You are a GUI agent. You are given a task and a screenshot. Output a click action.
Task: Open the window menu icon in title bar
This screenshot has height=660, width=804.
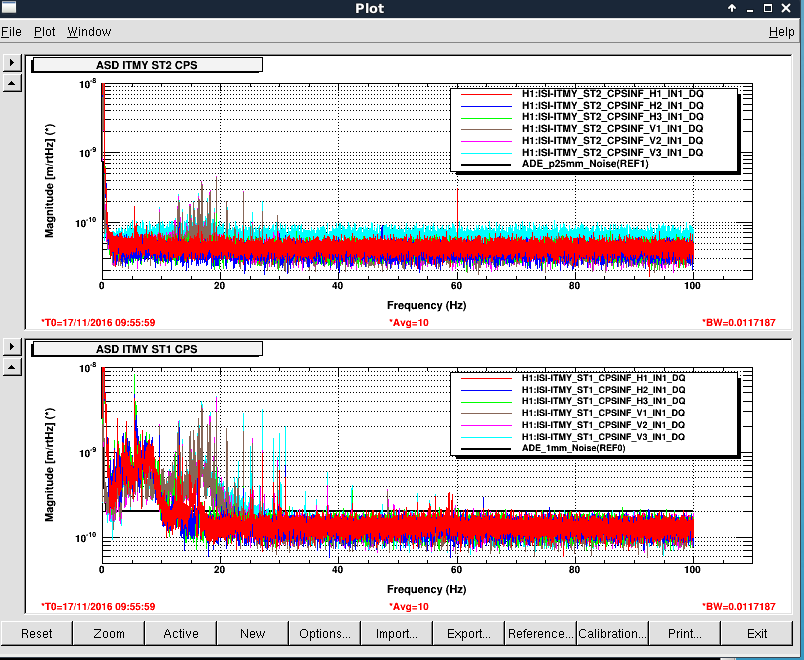tap(9, 9)
